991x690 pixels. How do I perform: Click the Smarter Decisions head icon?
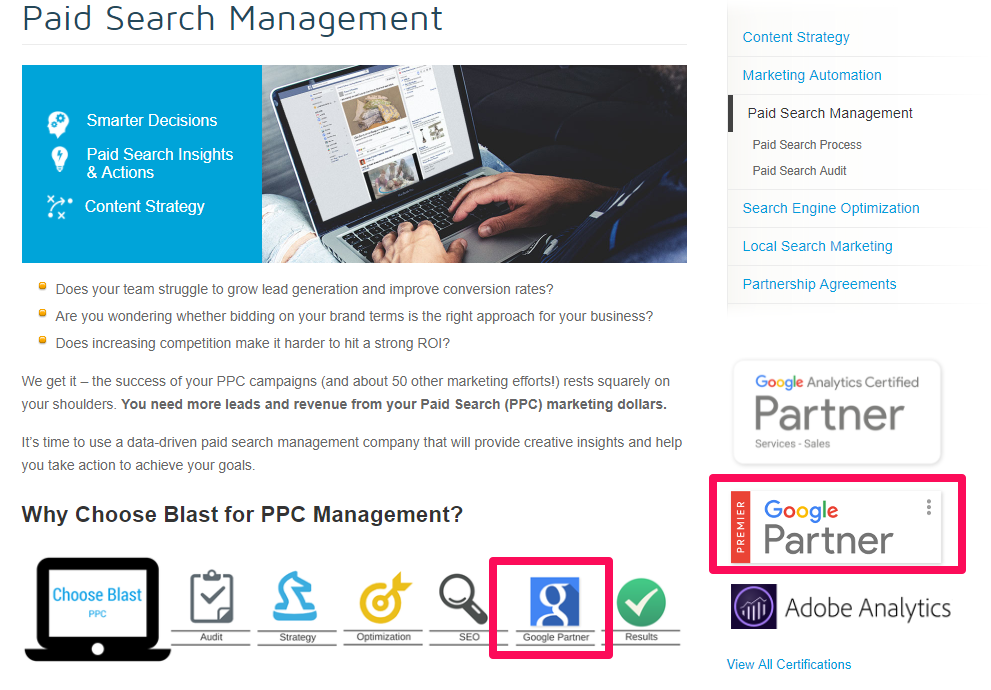58,124
